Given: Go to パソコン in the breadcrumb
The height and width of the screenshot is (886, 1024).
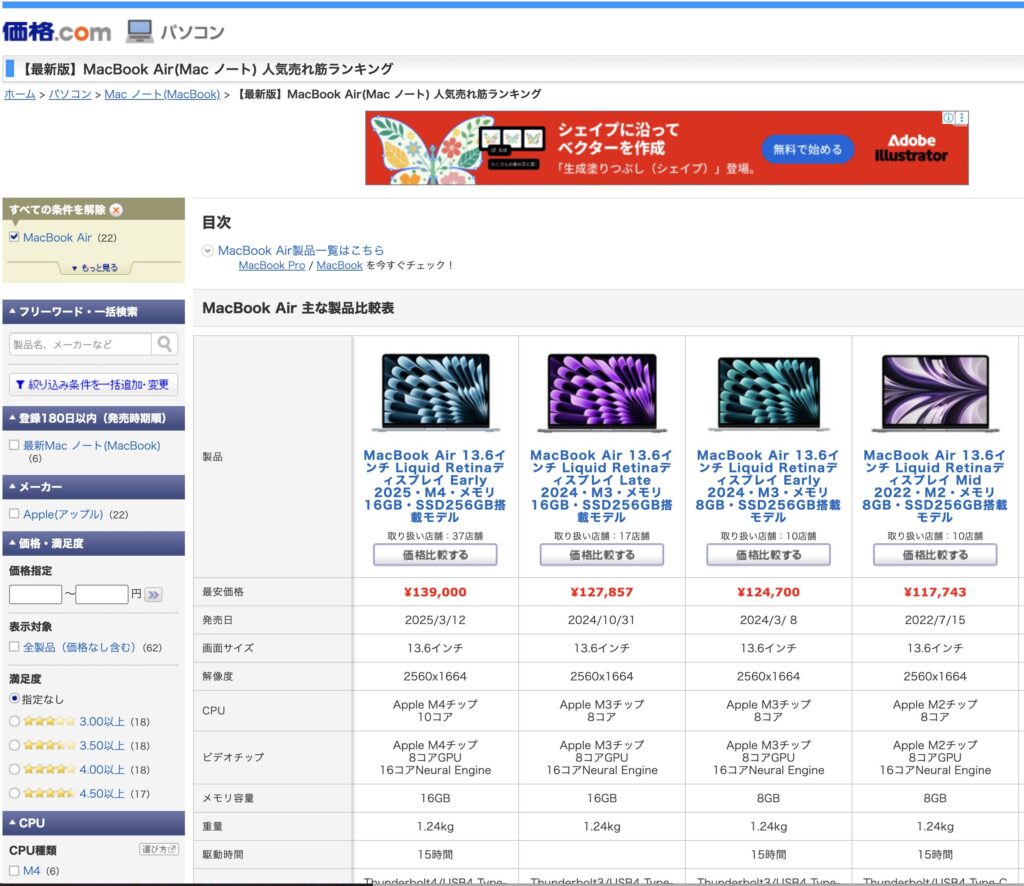Looking at the screenshot, I should tap(70, 94).
